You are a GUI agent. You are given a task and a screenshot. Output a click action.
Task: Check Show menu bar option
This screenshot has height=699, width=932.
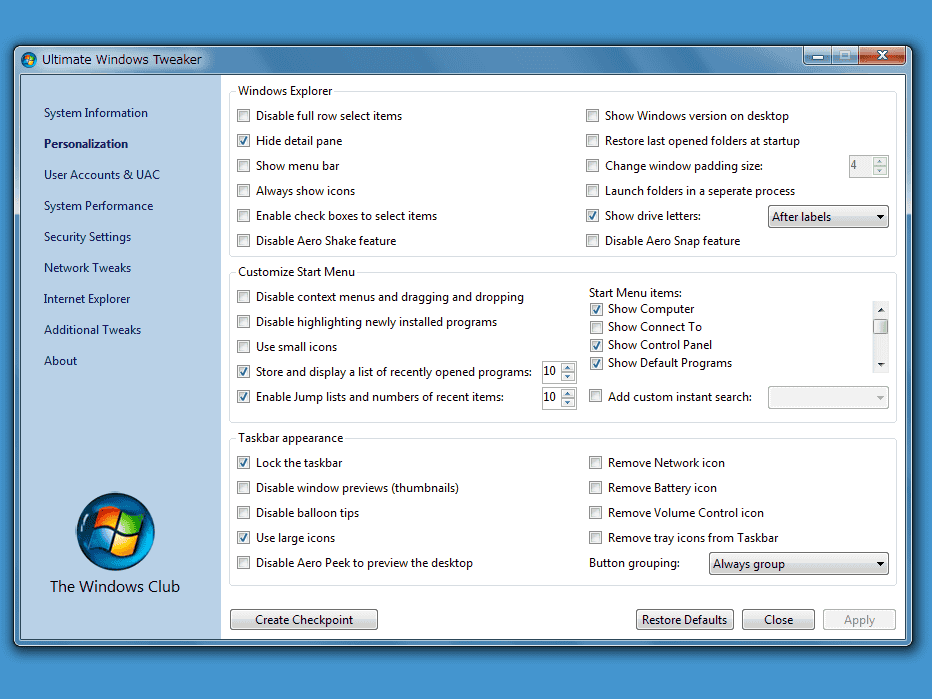(x=243, y=166)
